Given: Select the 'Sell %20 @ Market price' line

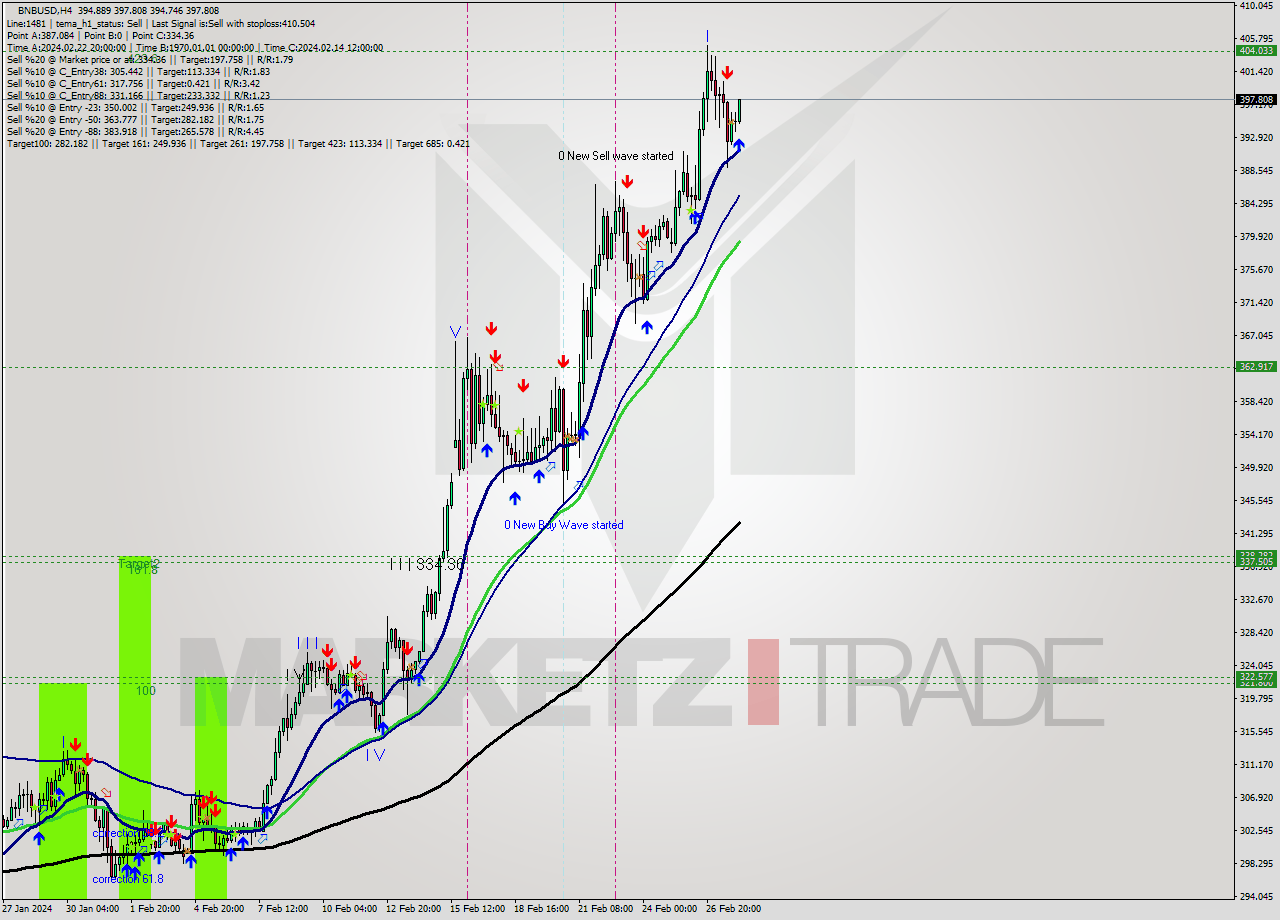Looking at the screenshot, I should click(150, 59).
